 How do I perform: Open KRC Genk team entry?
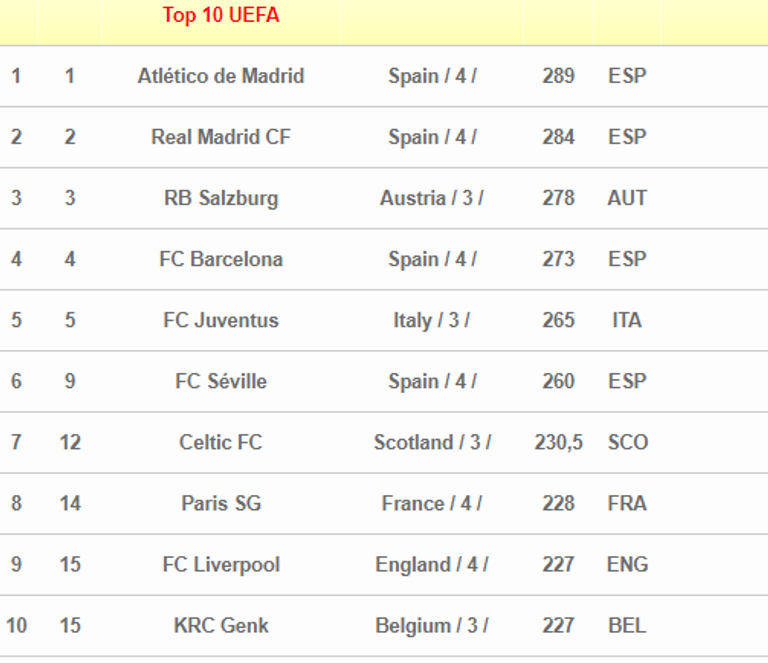(221, 625)
